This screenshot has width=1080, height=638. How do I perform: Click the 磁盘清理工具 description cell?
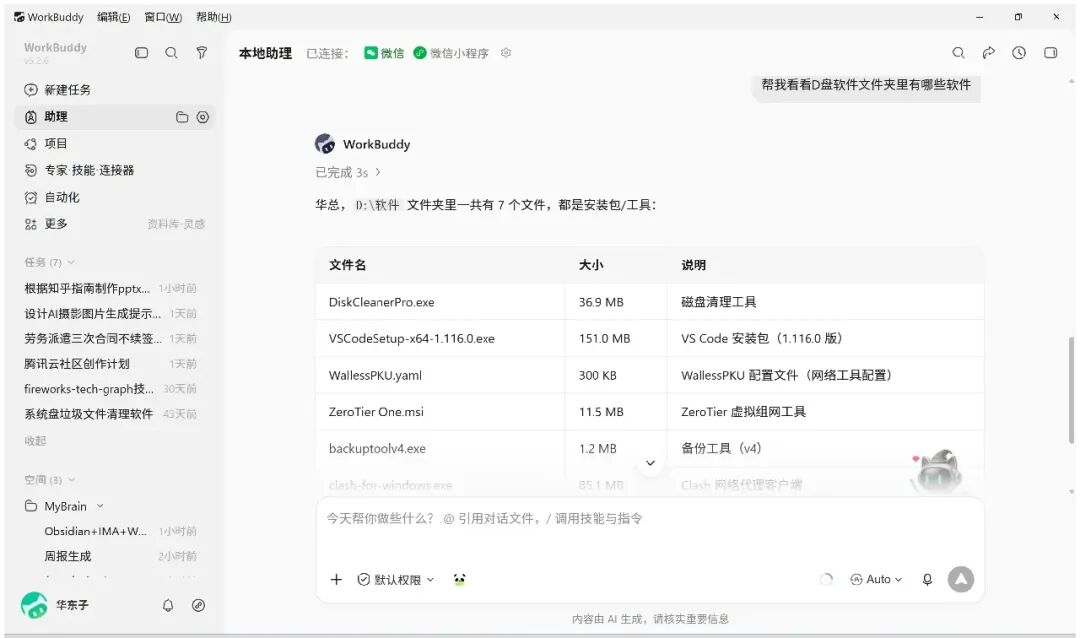[x=825, y=302]
